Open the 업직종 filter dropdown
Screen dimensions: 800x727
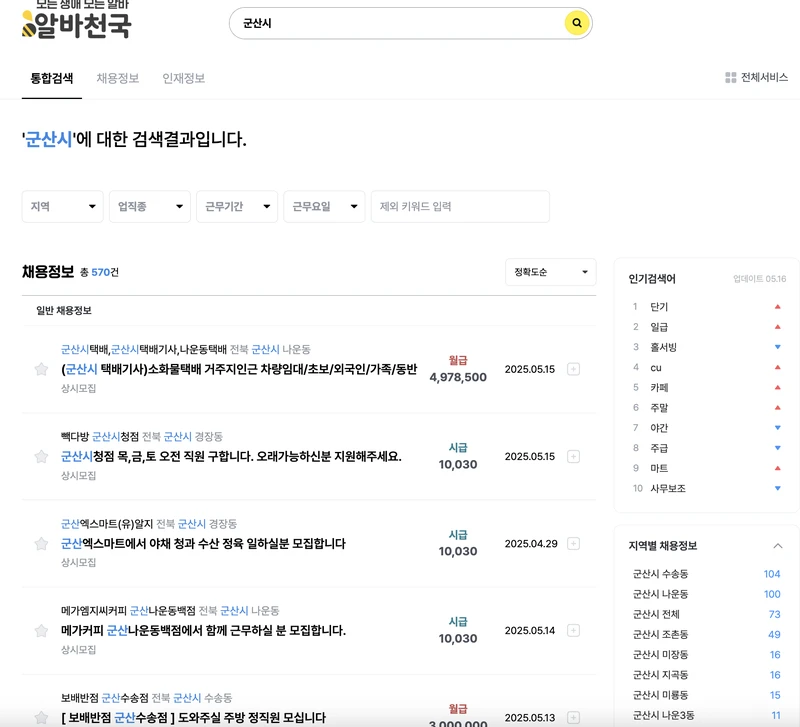point(150,207)
